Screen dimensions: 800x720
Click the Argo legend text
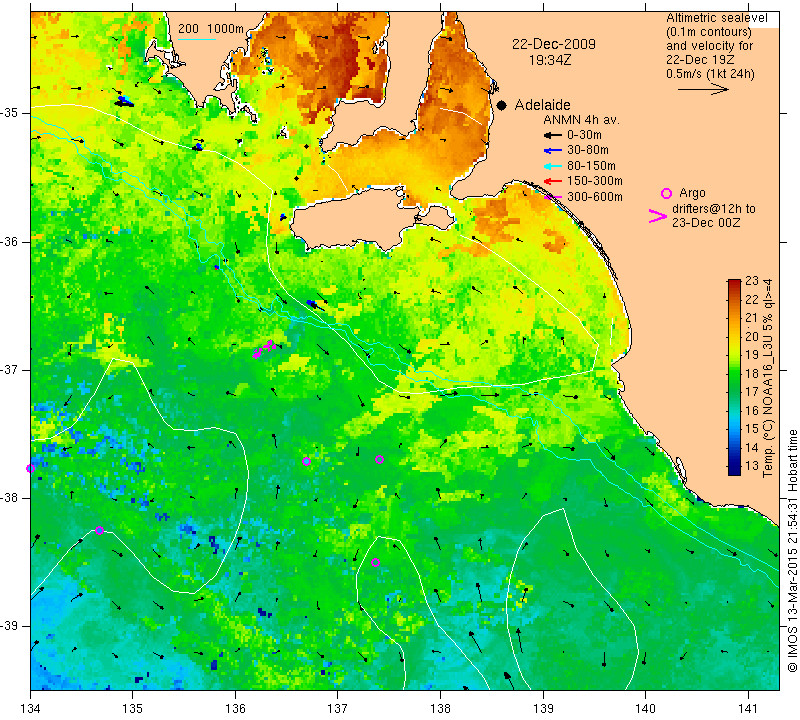click(692, 193)
